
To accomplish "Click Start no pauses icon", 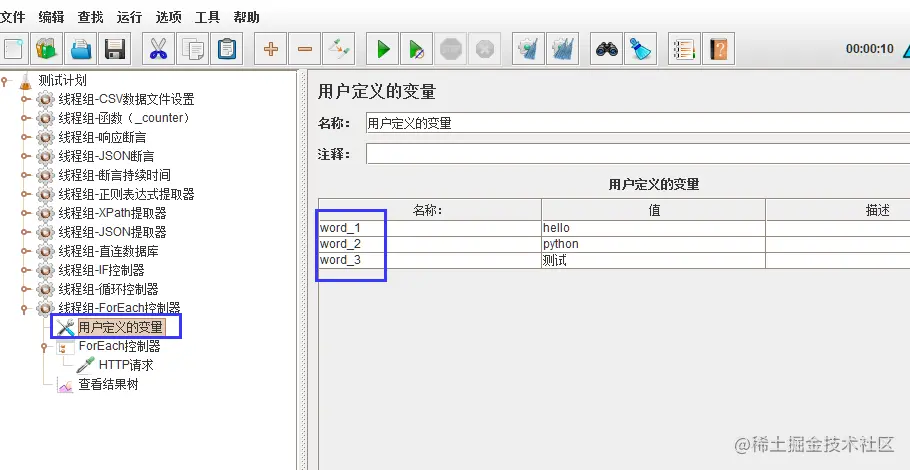I will (x=417, y=49).
